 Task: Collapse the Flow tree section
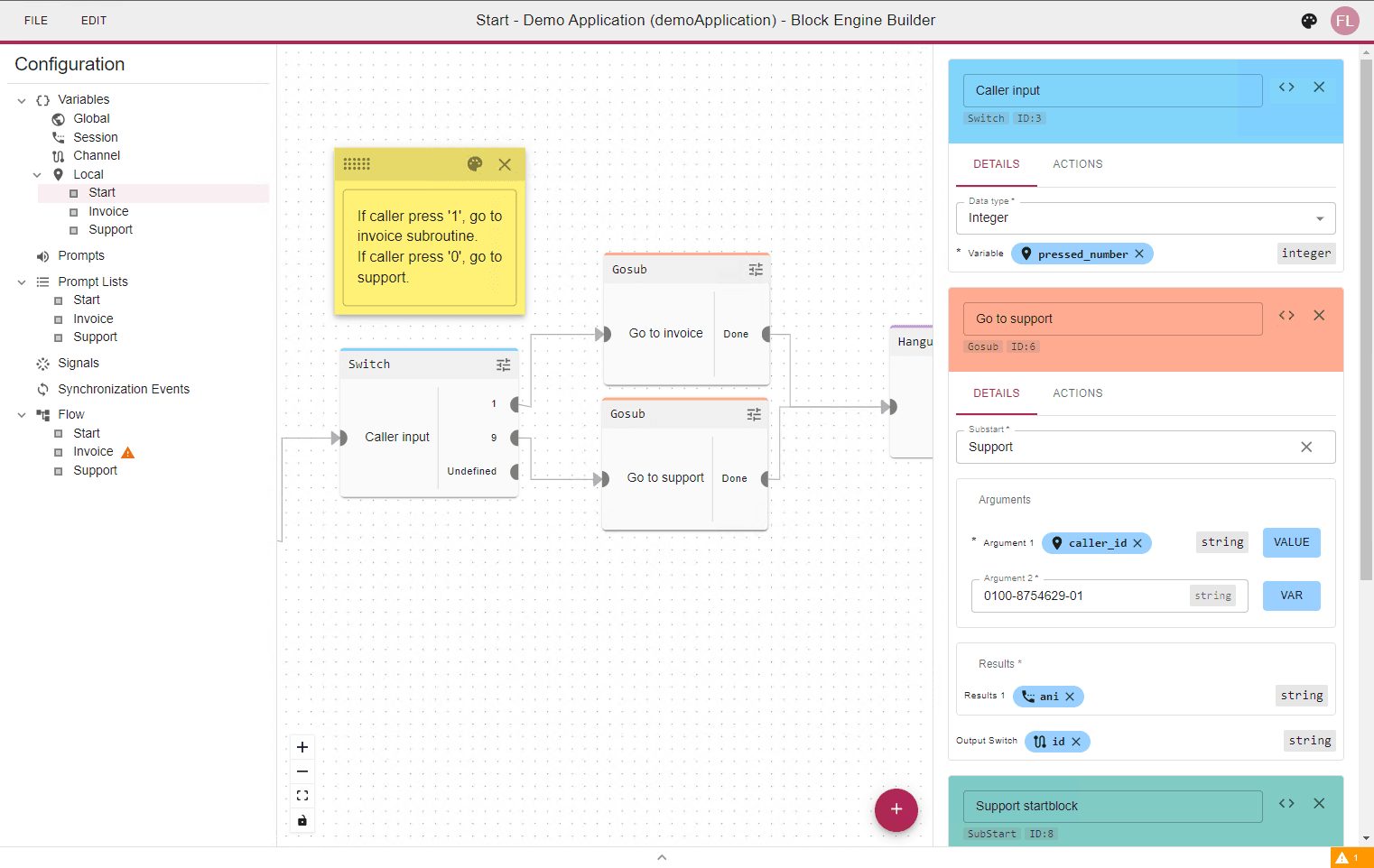point(20,413)
